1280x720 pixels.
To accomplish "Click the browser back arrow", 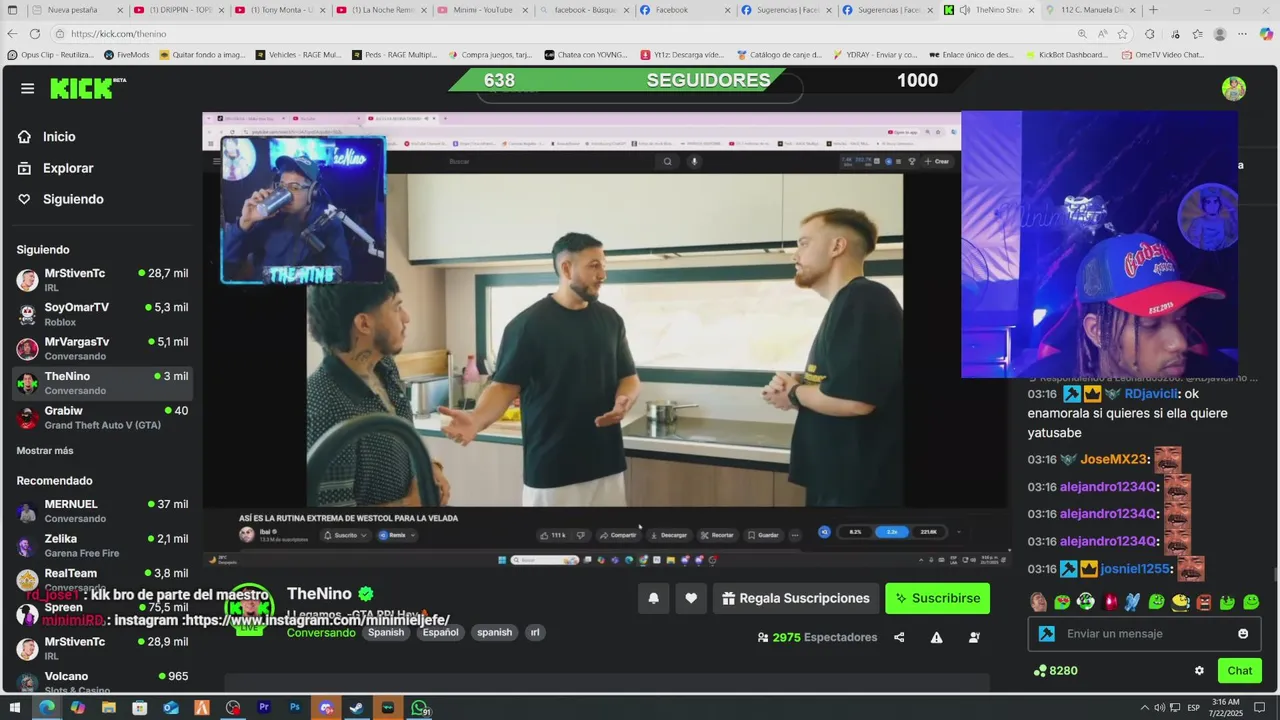I will pos(13,34).
